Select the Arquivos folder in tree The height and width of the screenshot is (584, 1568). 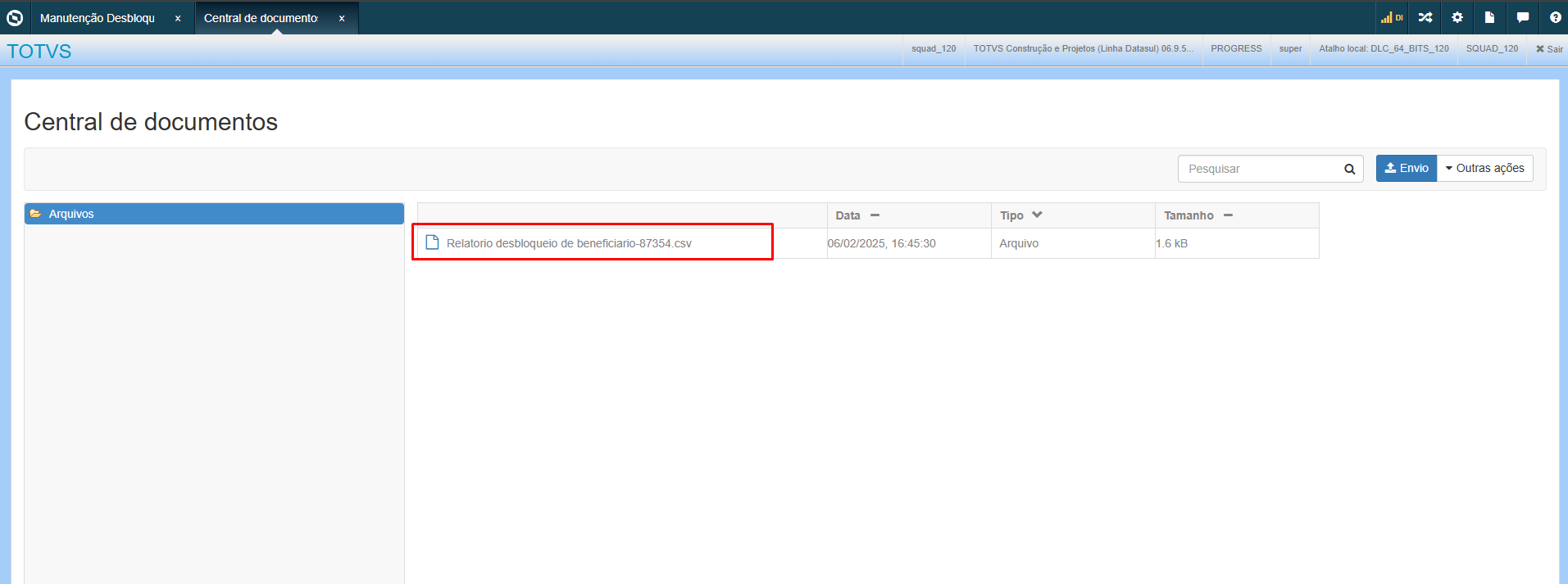(x=215, y=214)
